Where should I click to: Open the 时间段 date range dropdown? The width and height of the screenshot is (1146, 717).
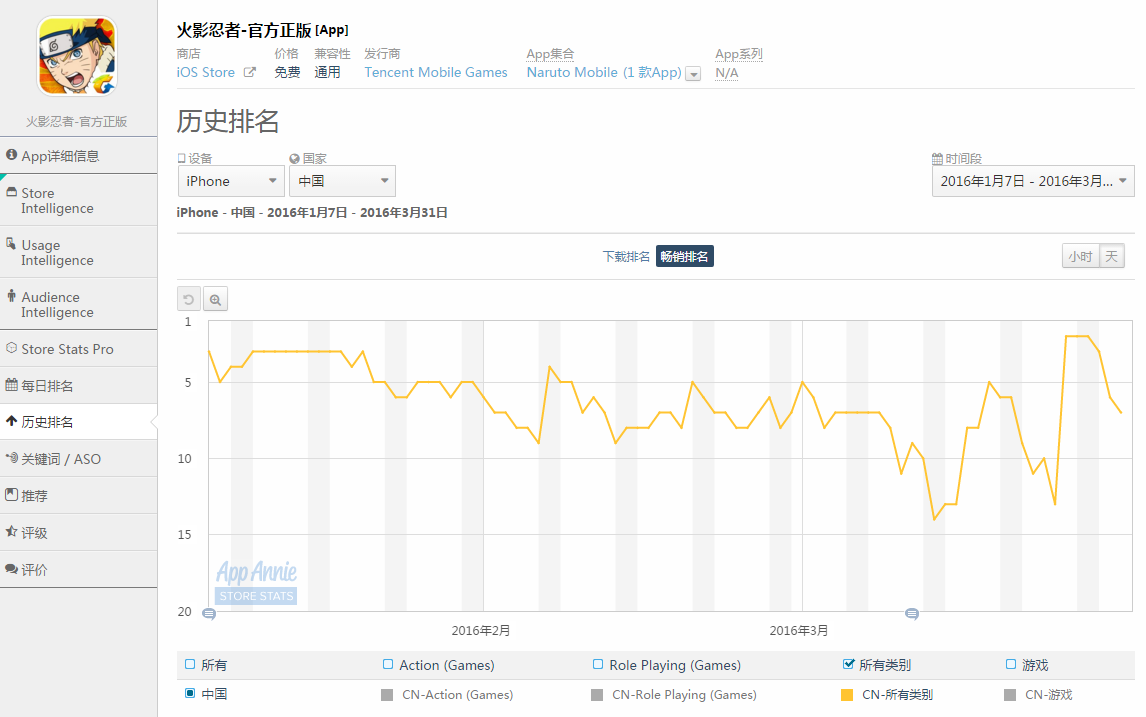[1033, 181]
